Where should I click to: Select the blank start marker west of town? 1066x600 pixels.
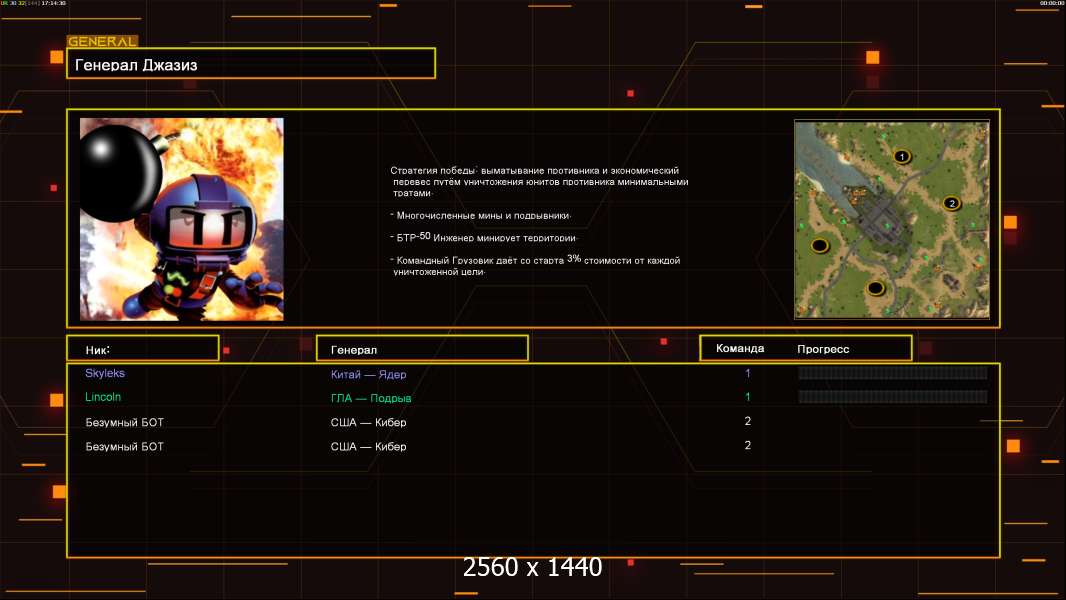820,245
